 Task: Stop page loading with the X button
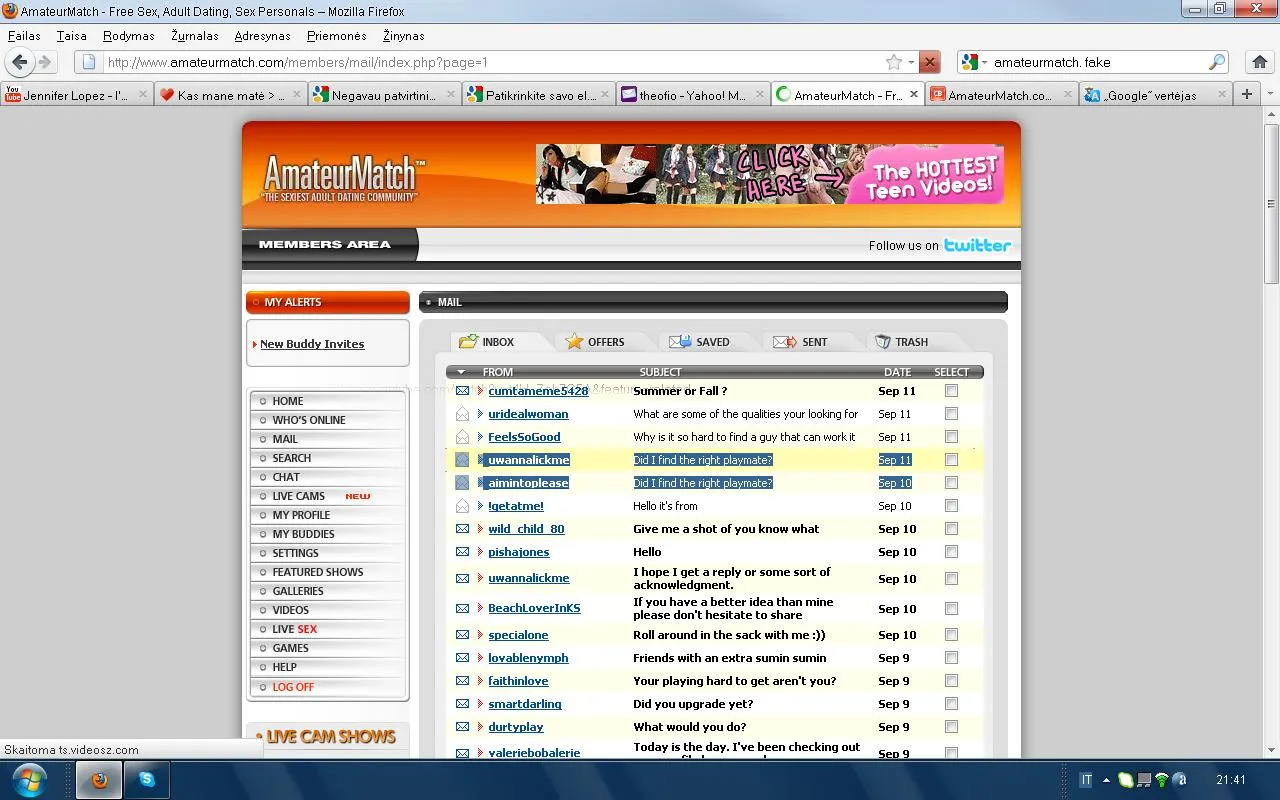coord(930,62)
